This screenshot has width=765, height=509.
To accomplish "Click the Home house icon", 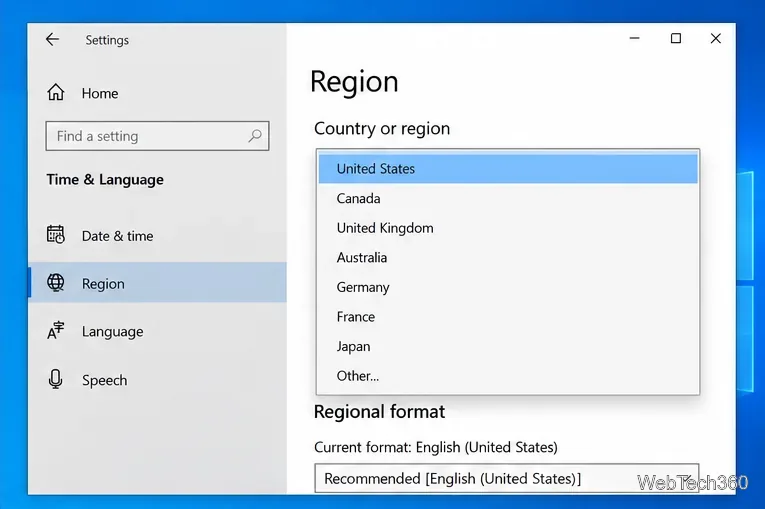I will (x=56, y=92).
